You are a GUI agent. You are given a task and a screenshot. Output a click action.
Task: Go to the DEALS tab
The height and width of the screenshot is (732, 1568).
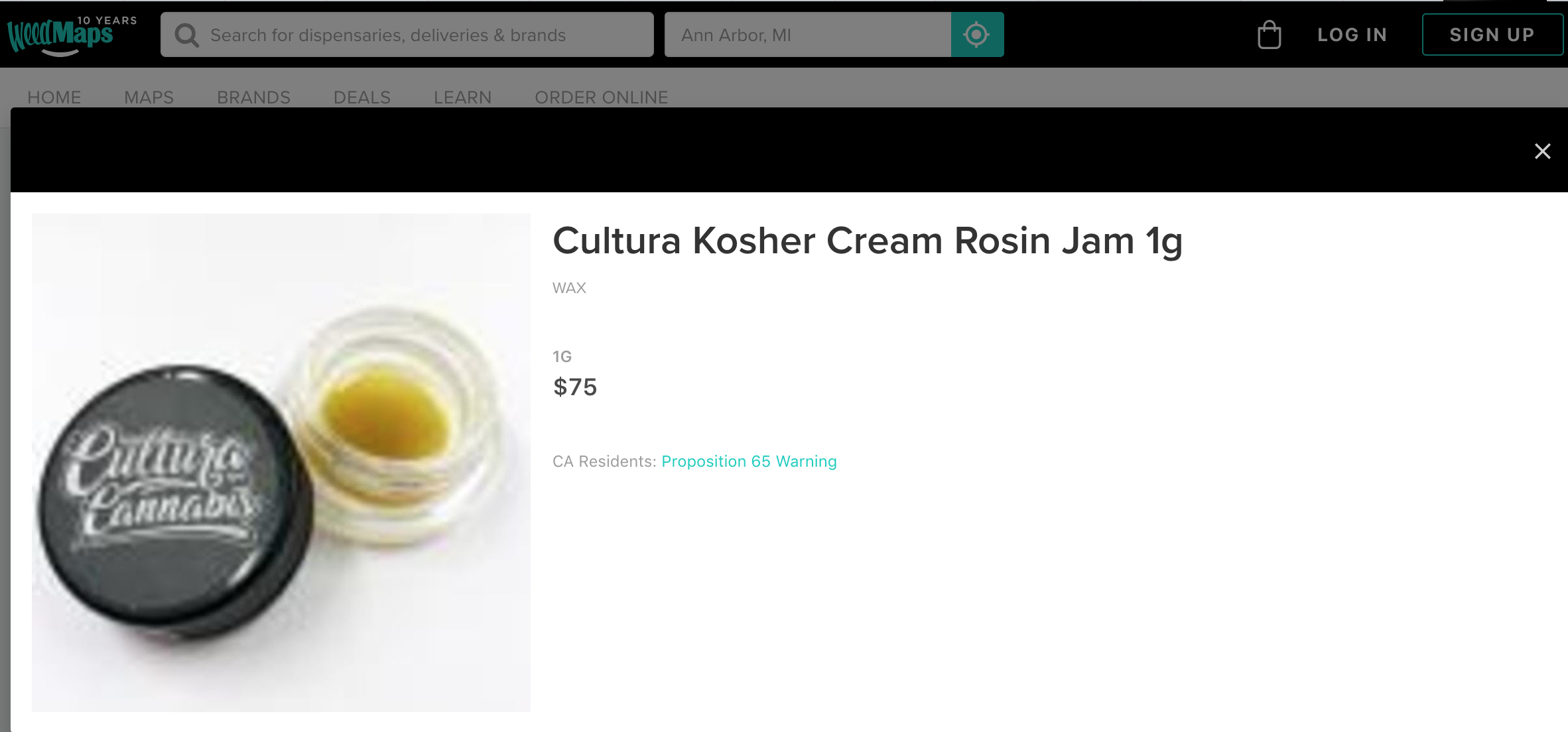click(362, 97)
